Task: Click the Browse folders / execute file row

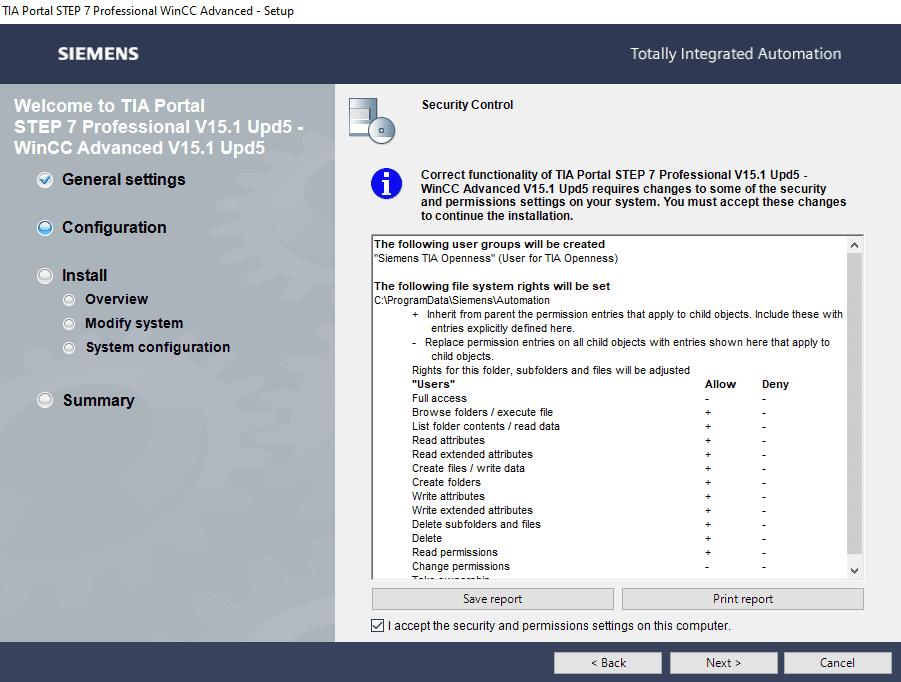Action: 589,413
